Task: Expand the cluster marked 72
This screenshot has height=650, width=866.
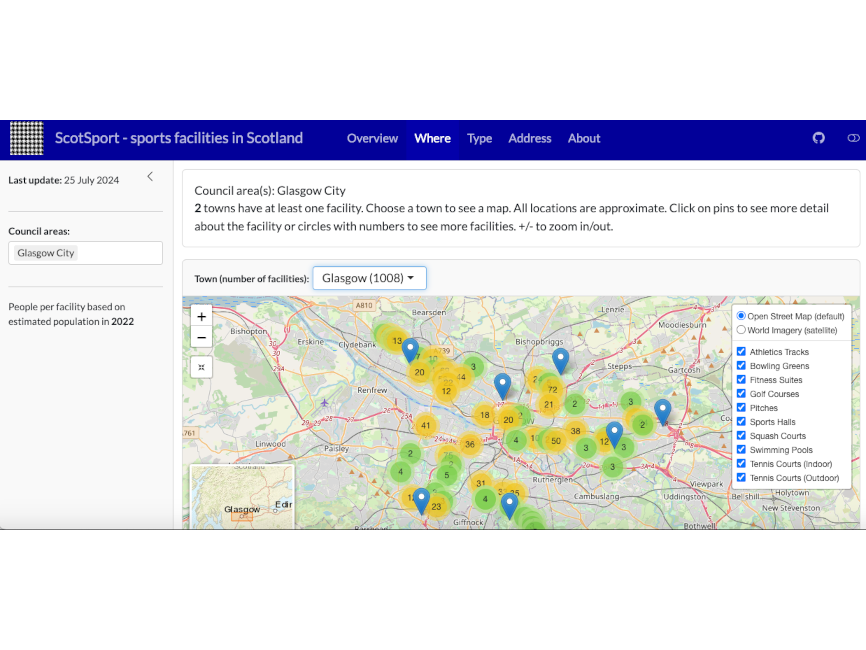Action: (552, 389)
